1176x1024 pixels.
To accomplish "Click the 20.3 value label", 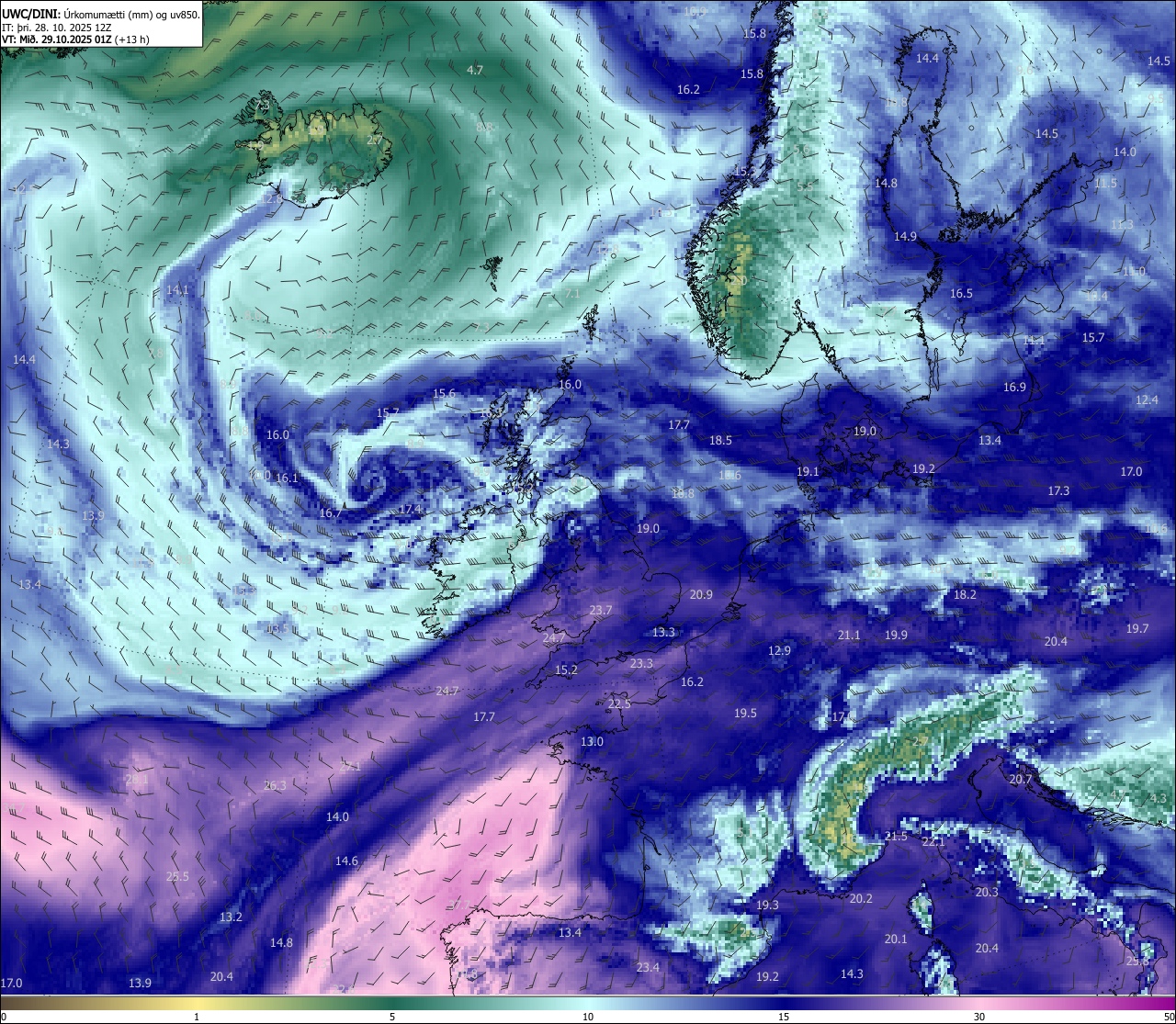I will [987, 893].
